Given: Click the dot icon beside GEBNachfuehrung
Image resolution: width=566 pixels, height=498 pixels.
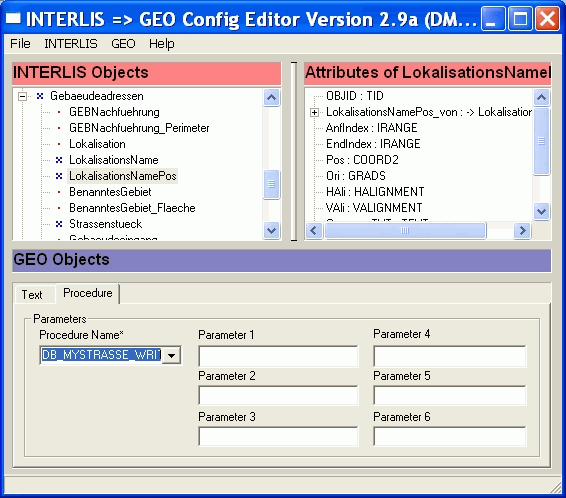Looking at the screenshot, I should pos(59,112).
